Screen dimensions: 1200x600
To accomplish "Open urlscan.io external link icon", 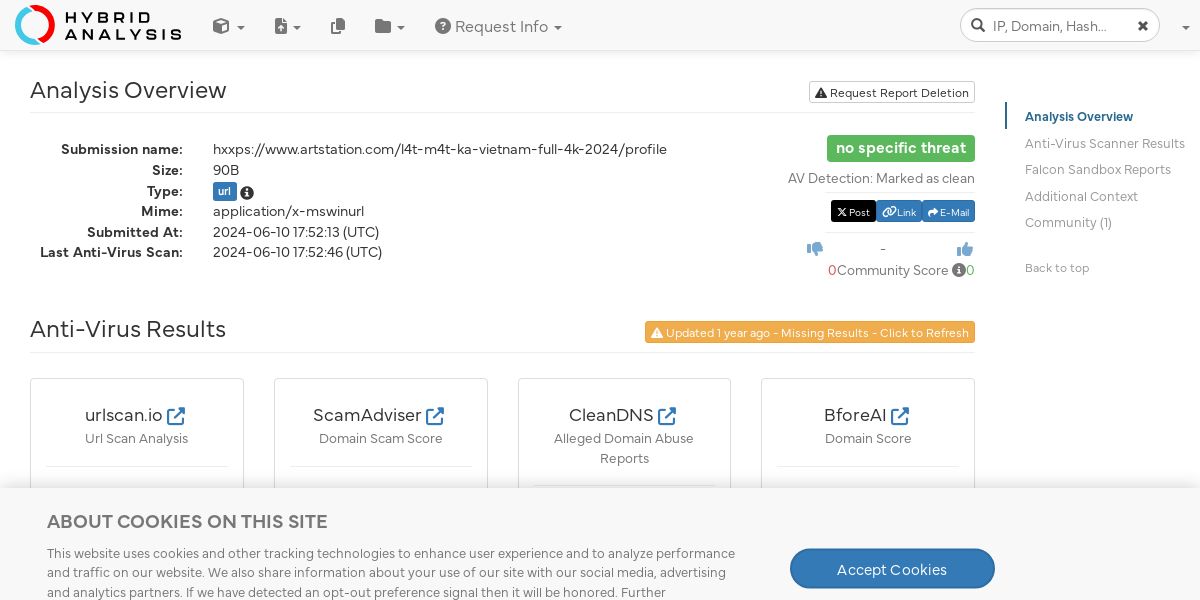I will pyautogui.click(x=176, y=415).
